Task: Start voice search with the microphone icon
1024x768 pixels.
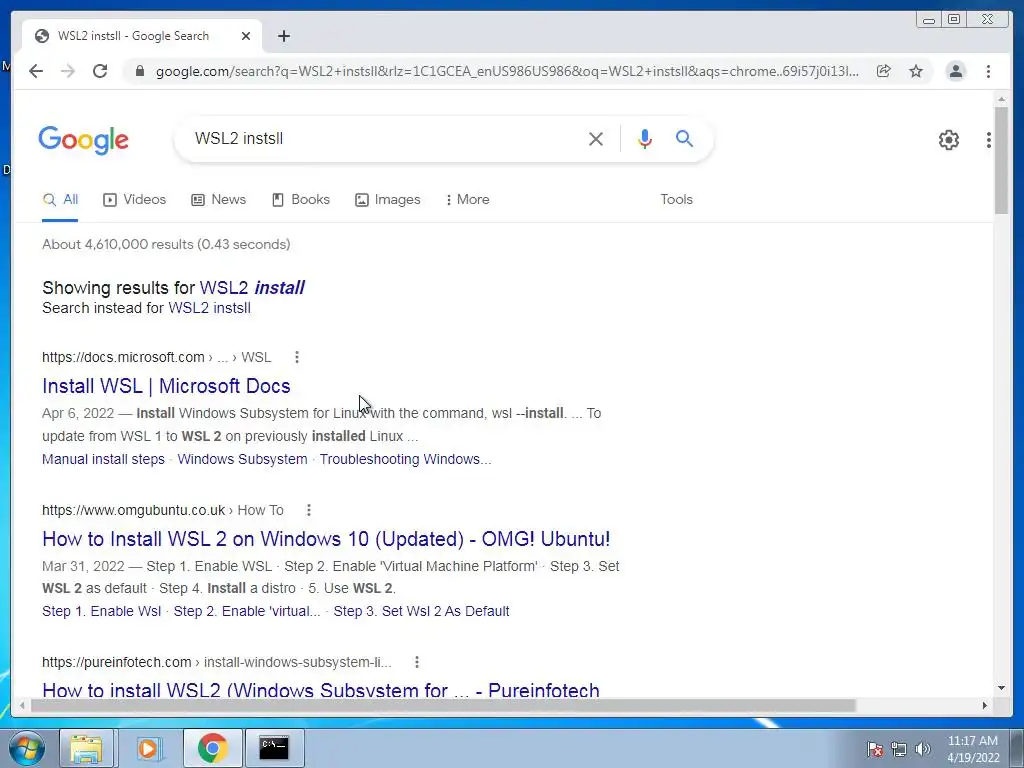Action: pyautogui.click(x=645, y=138)
